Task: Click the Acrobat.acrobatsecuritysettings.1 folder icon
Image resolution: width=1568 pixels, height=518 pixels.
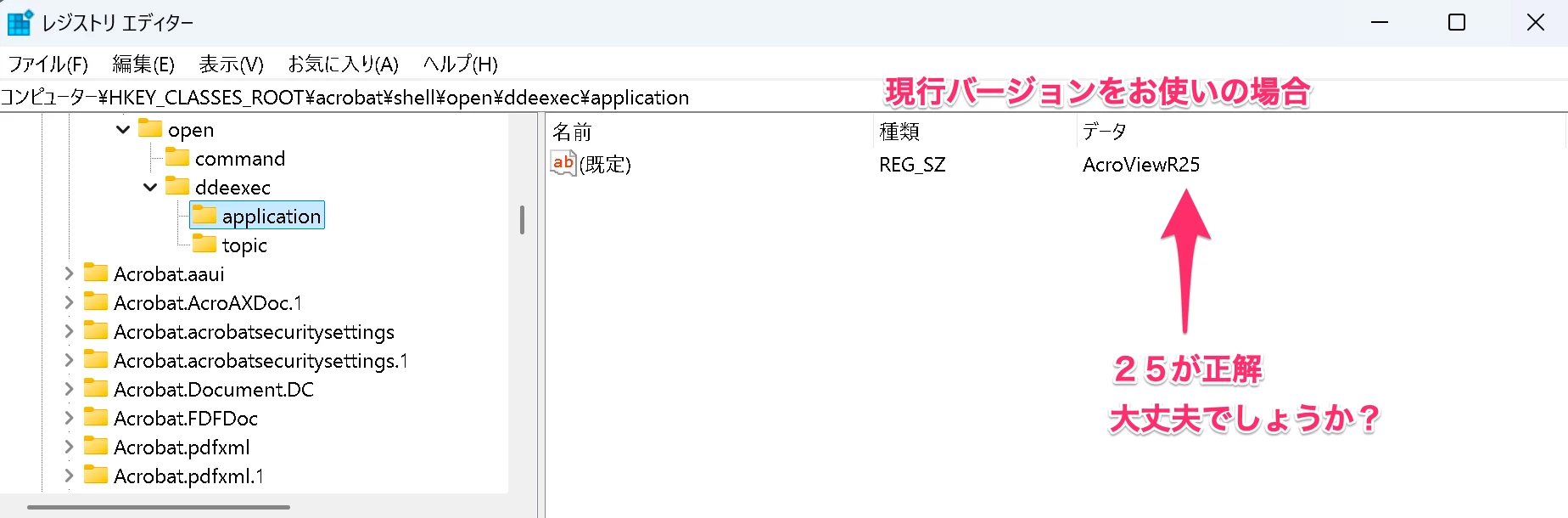Action: coord(96,359)
